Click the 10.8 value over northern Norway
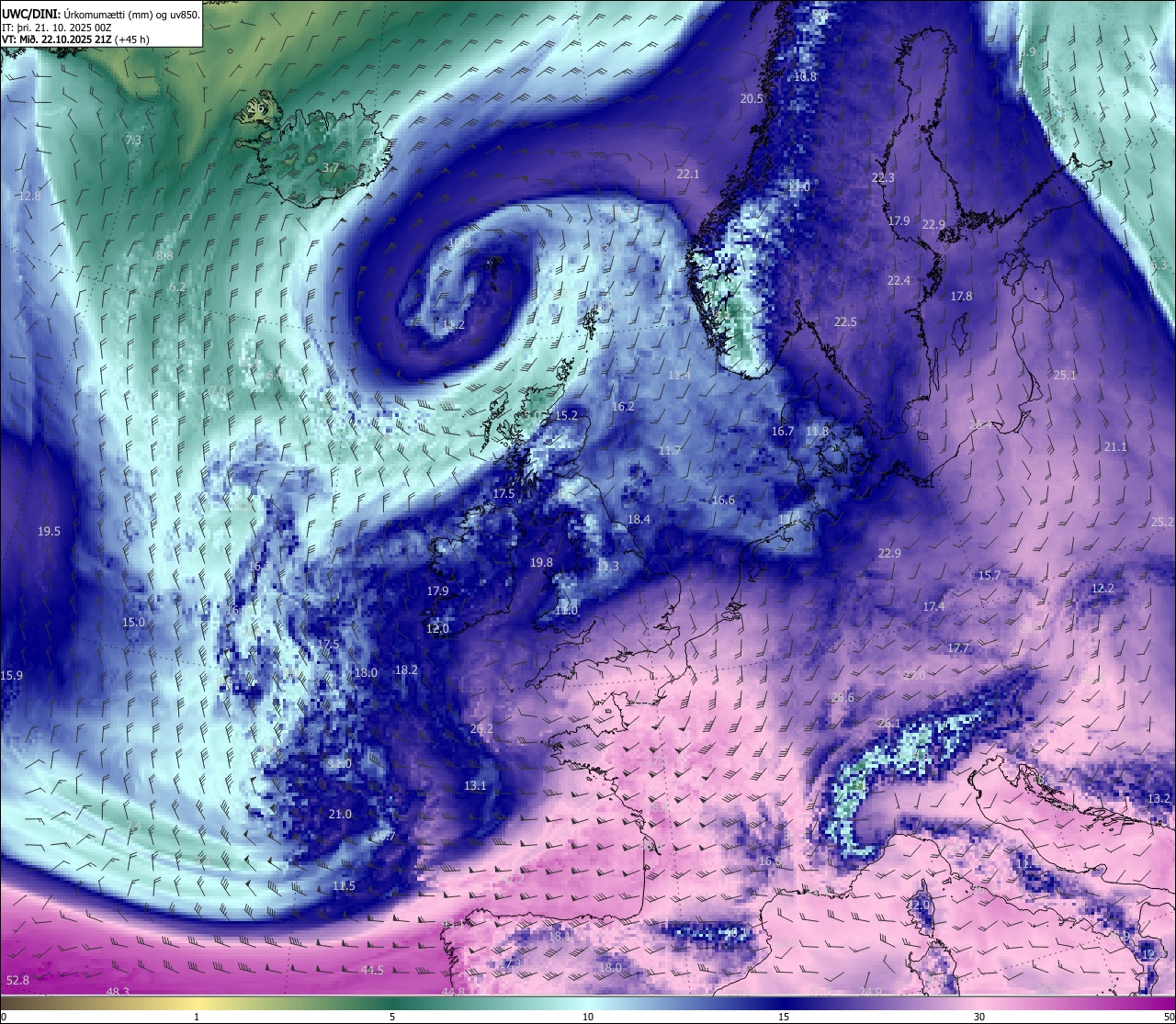Image resolution: width=1176 pixels, height=1024 pixels. point(805,77)
